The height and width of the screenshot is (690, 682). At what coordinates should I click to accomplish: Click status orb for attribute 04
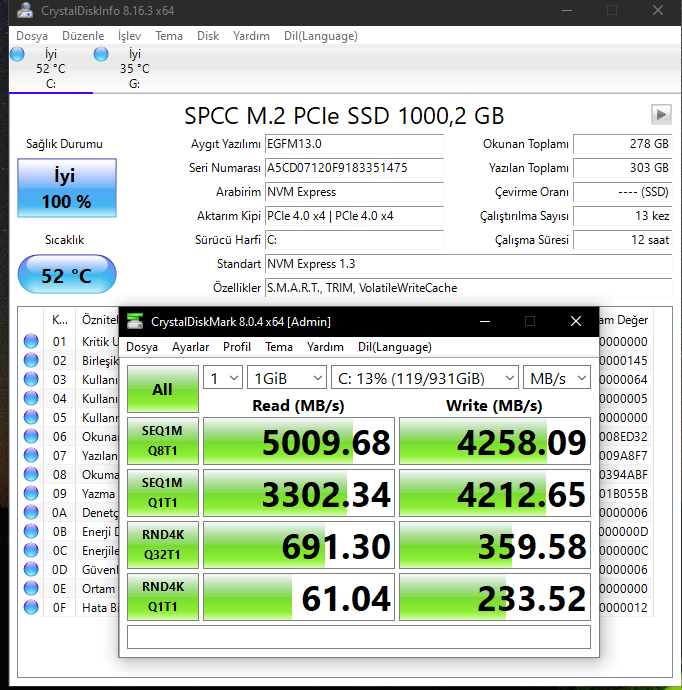[x=31, y=398]
